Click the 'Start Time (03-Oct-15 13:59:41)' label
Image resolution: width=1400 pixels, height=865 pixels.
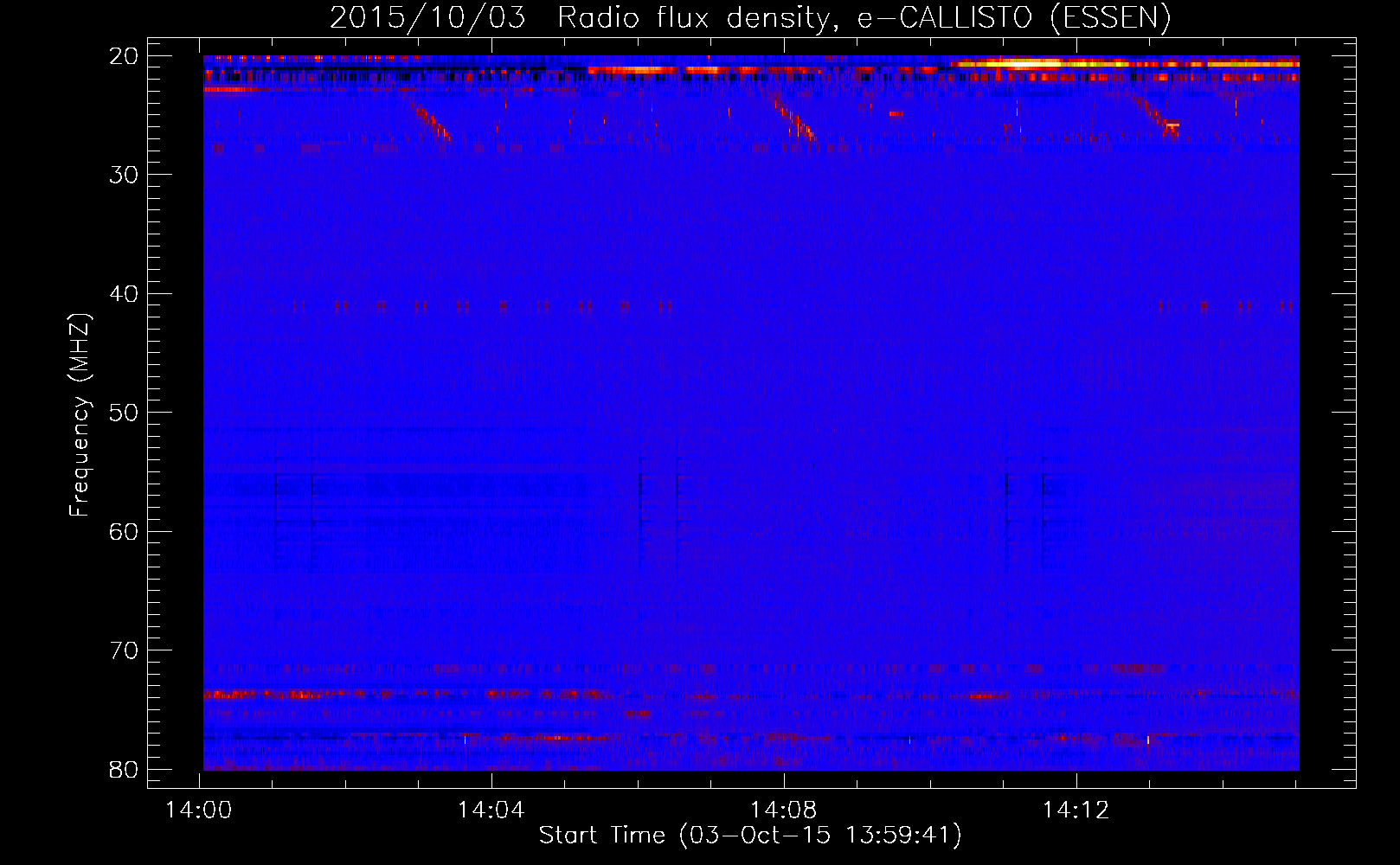(750, 836)
